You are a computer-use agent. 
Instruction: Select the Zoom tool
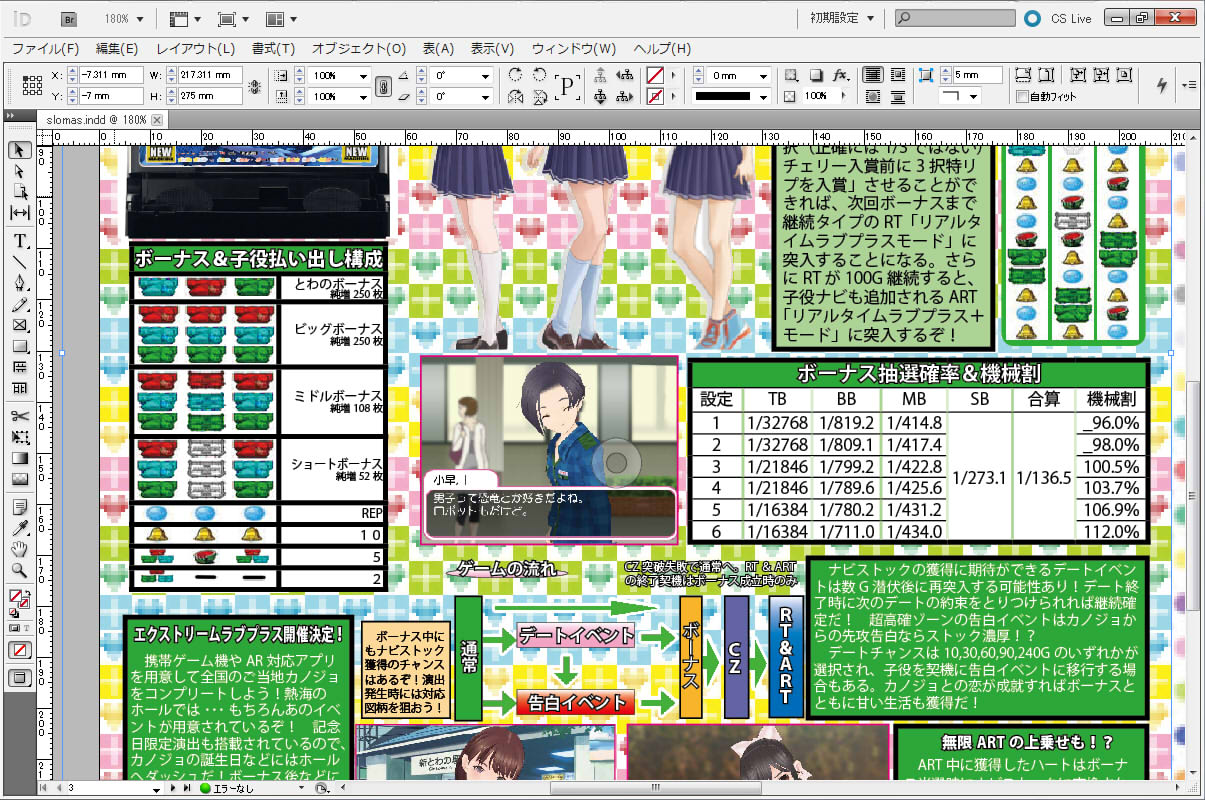[x=19, y=570]
